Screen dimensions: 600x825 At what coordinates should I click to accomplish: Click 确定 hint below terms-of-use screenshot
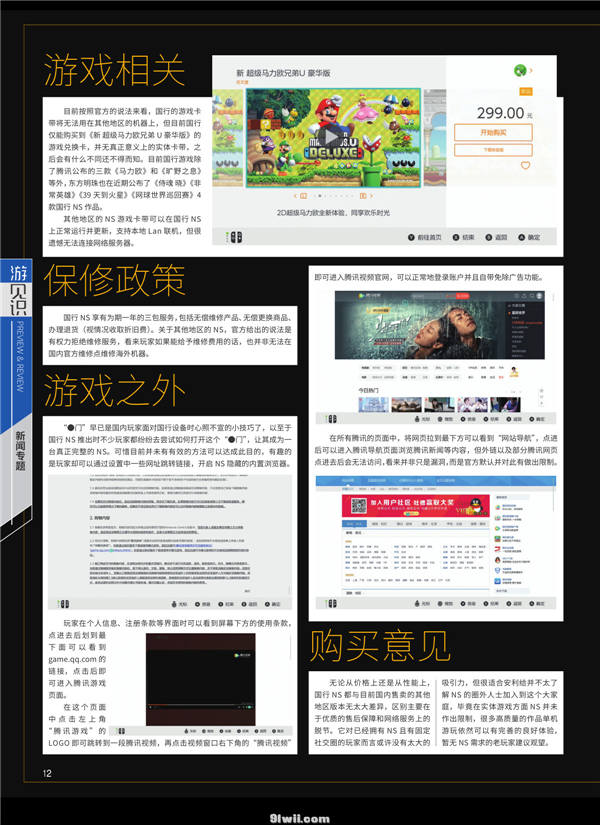pos(273,604)
